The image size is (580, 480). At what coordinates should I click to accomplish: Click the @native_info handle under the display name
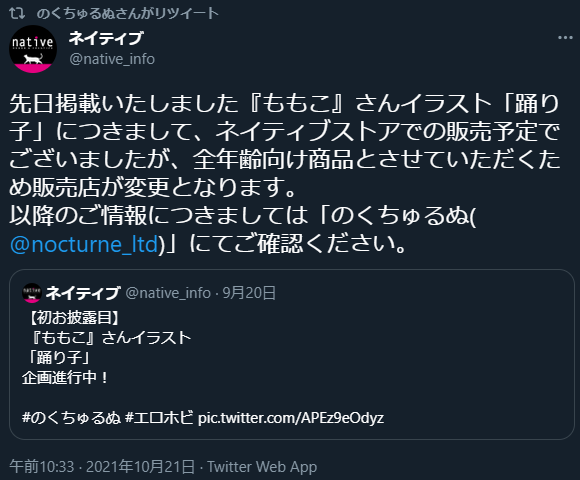point(112,59)
